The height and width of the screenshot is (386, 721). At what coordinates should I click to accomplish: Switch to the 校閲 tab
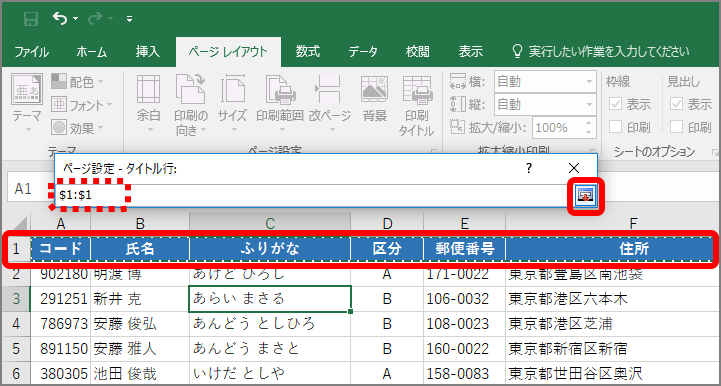[418, 51]
